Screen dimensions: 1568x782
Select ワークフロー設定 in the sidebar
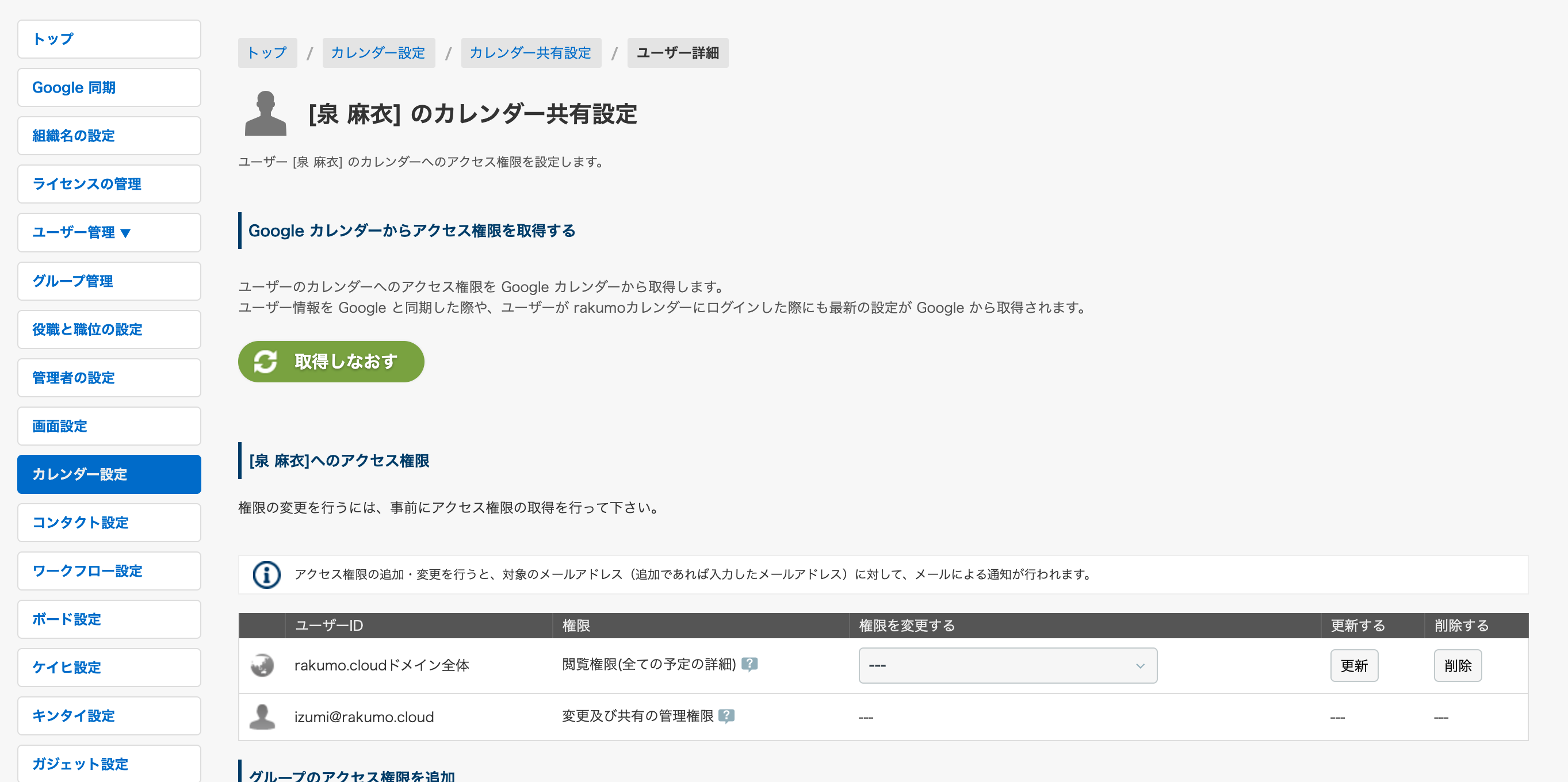pos(109,571)
